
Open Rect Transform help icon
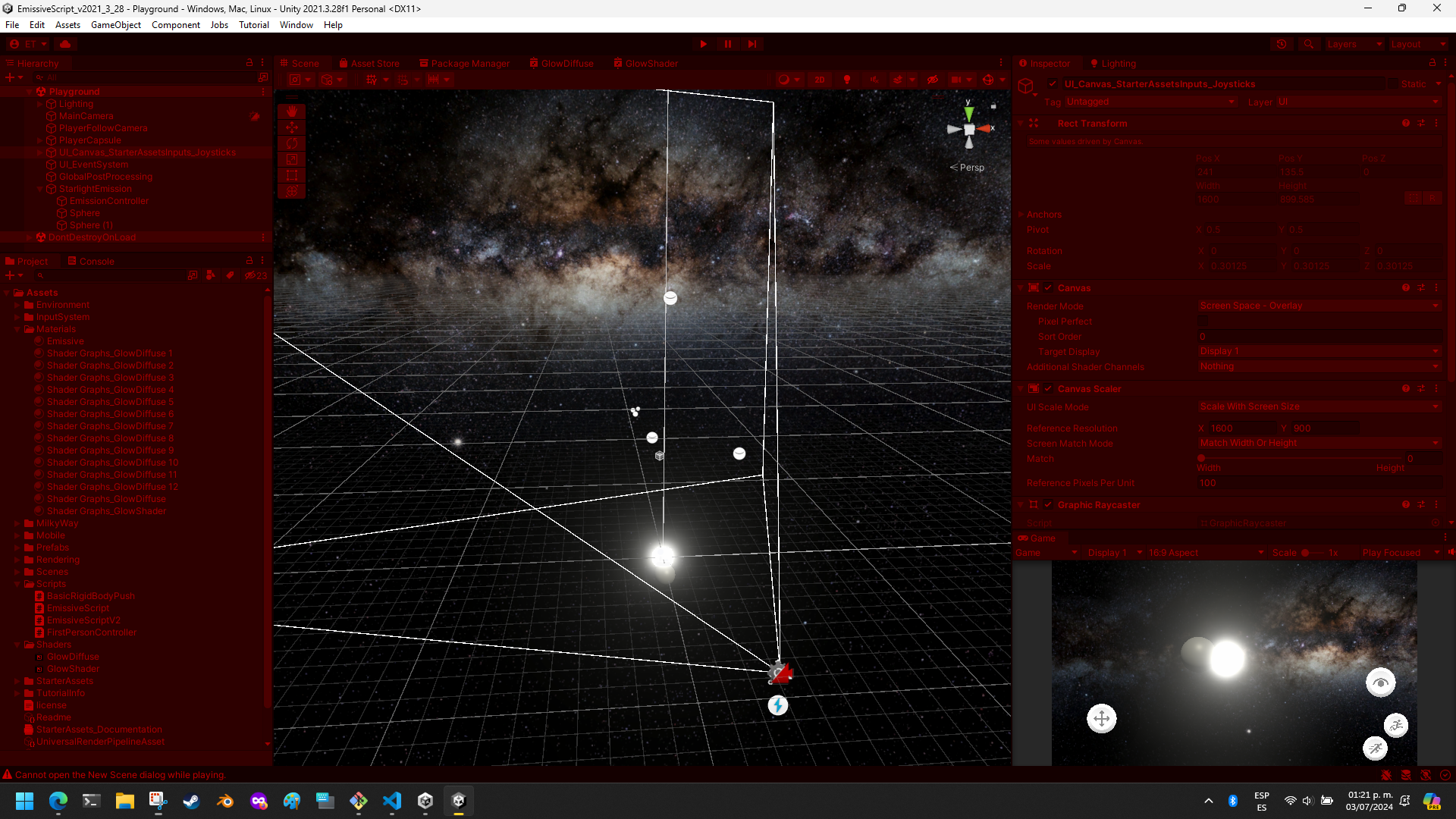1406,123
